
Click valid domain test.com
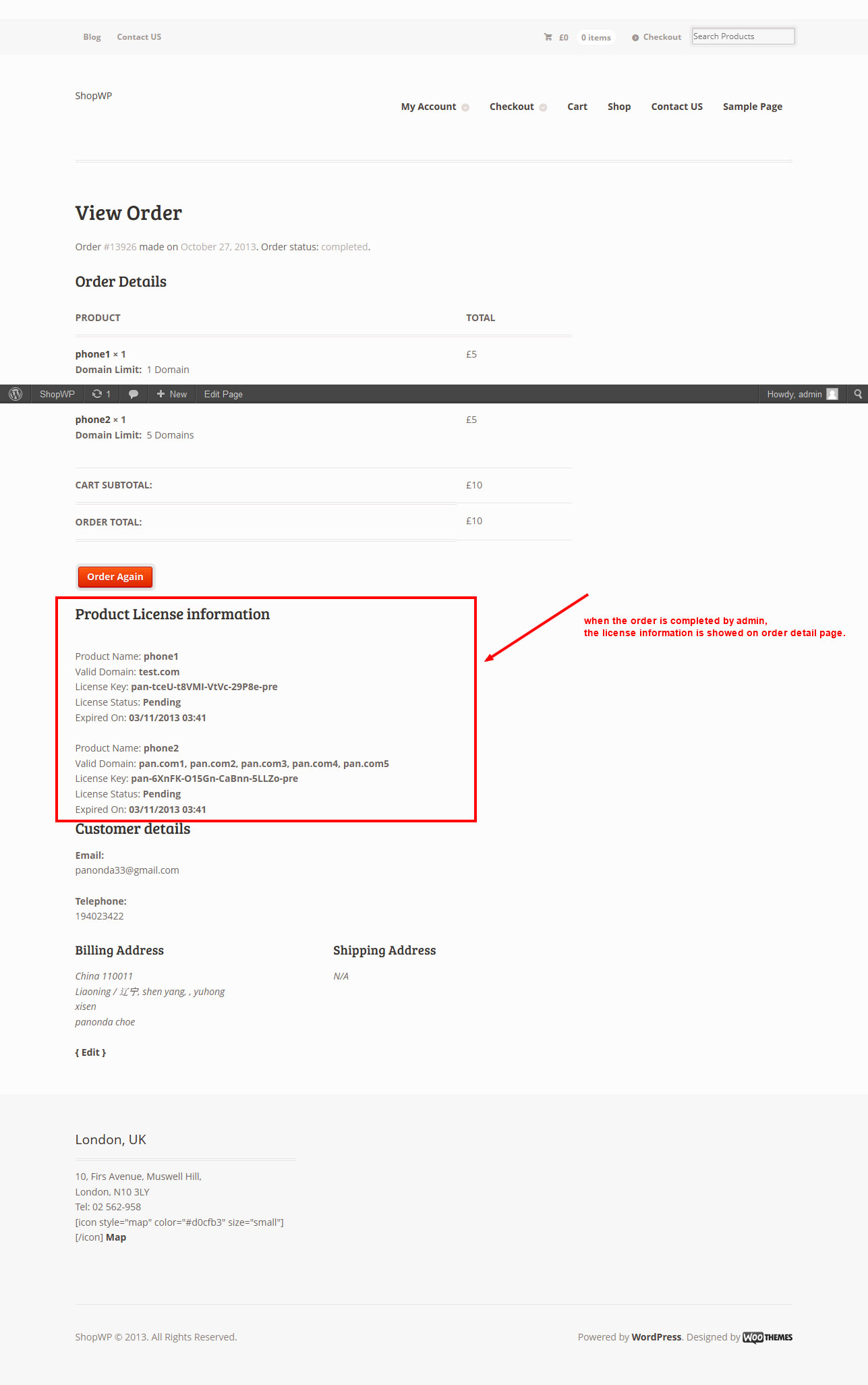click(x=159, y=672)
